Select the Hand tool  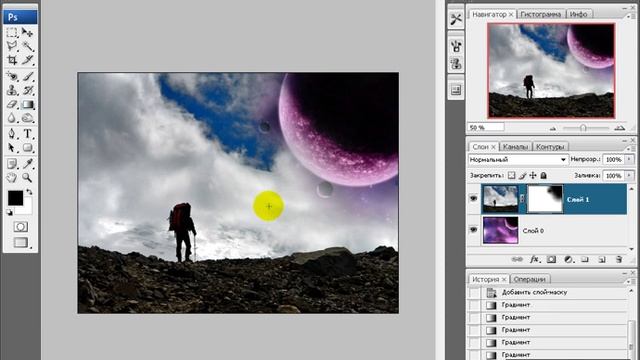pos(12,178)
